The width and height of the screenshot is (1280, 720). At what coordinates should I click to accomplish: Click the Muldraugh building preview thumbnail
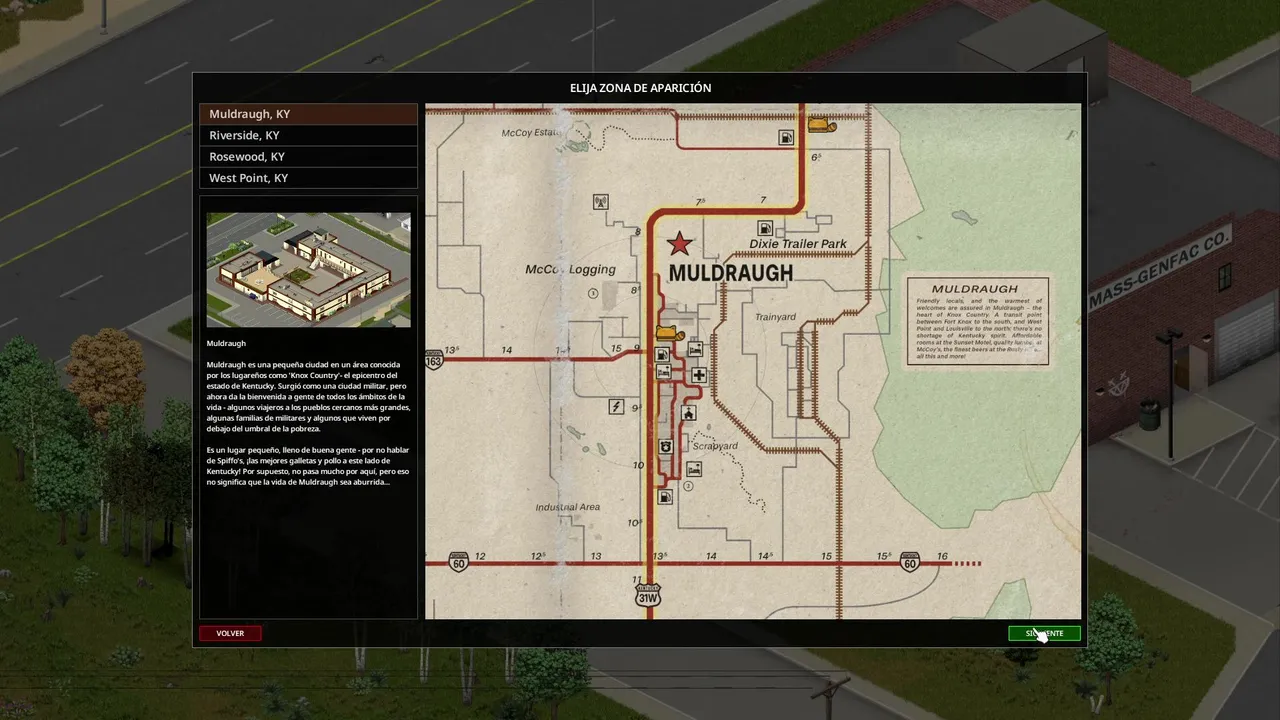tap(308, 269)
